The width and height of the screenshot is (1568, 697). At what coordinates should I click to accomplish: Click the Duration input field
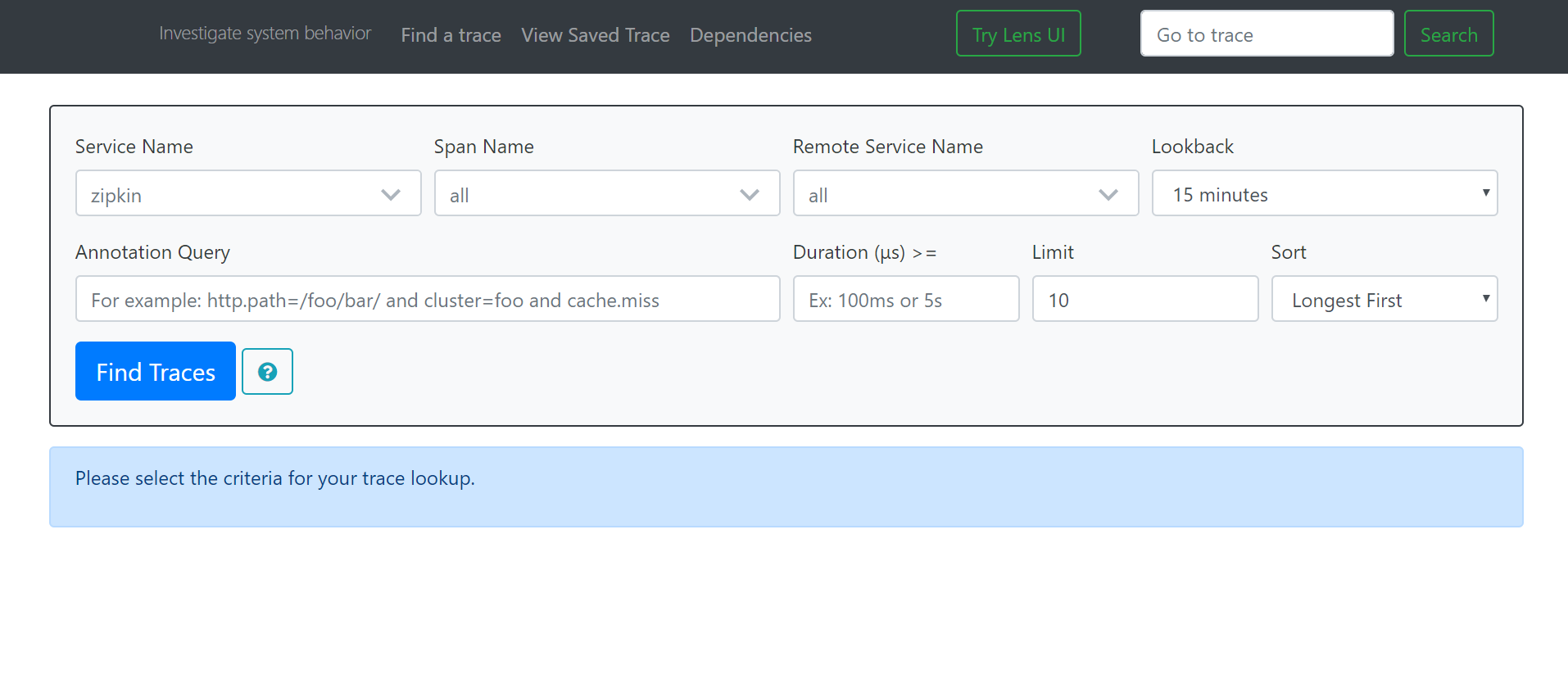(x=905, y=299)
